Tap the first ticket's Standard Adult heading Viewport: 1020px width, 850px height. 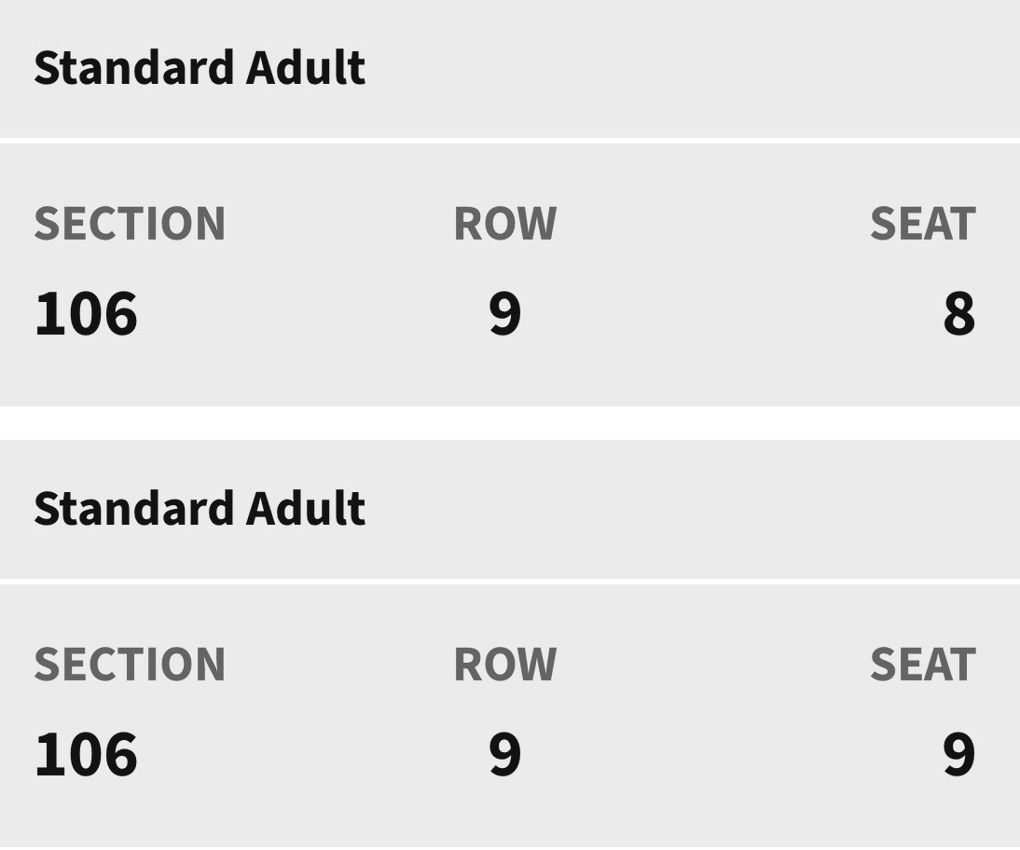[200, 68]
